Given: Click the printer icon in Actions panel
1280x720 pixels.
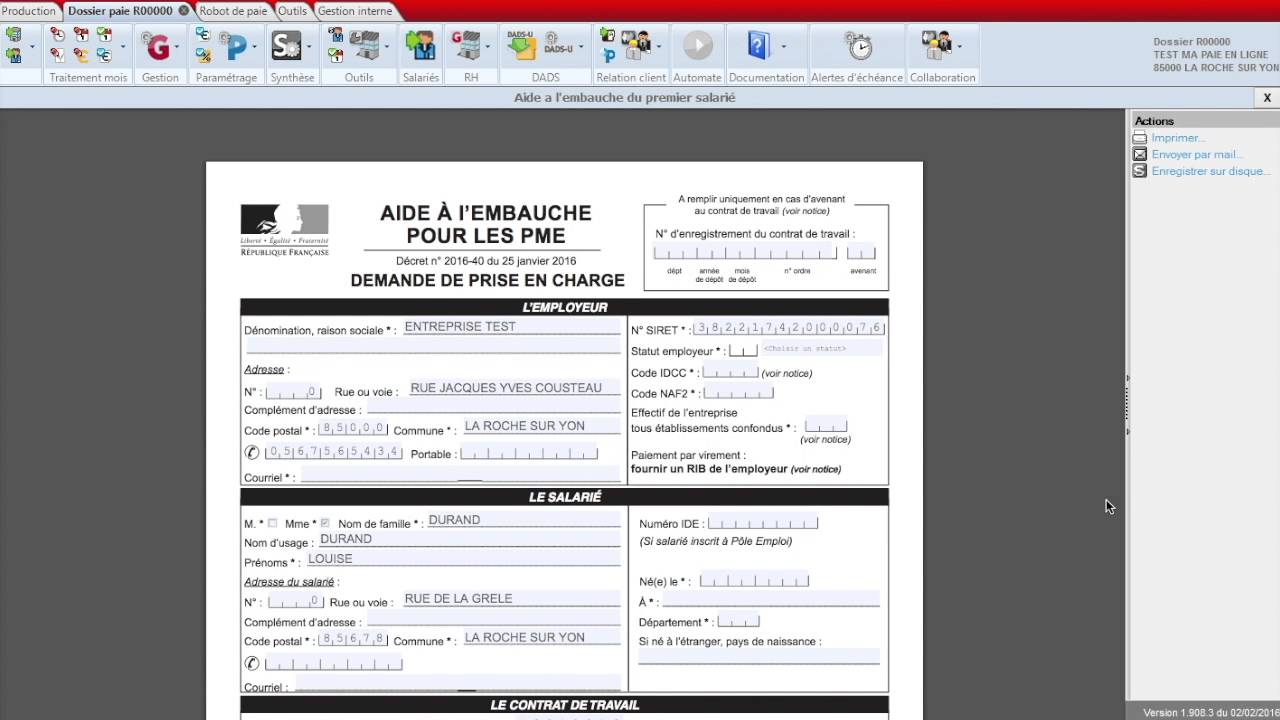Looking at the screenshot, I should (x=1139, y=138).
